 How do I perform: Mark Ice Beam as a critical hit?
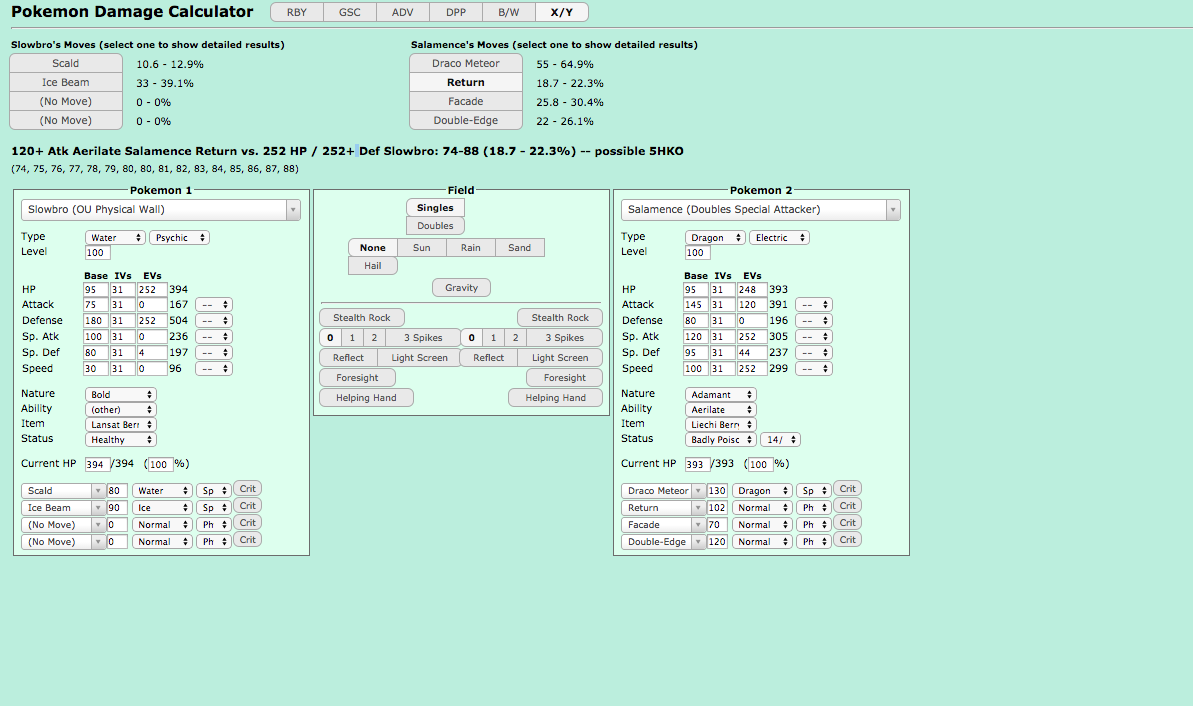click(247, 506)
